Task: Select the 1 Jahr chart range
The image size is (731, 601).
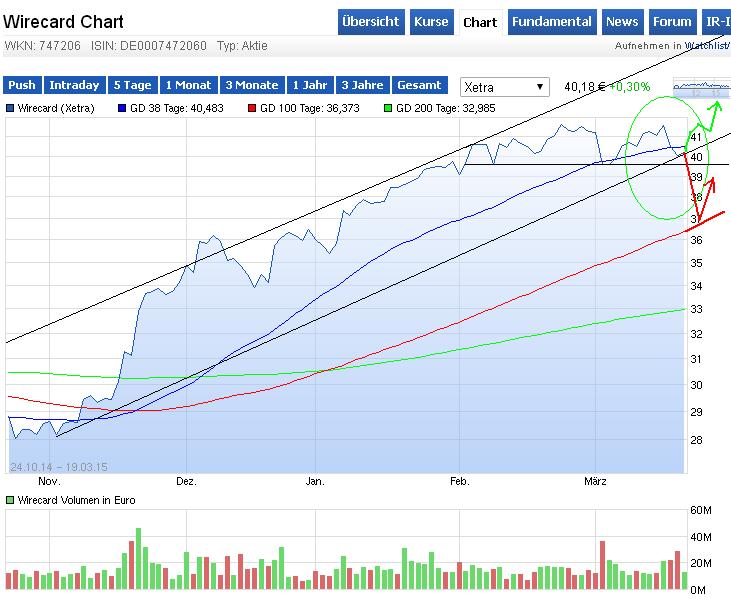Action: tap(309, 86)
